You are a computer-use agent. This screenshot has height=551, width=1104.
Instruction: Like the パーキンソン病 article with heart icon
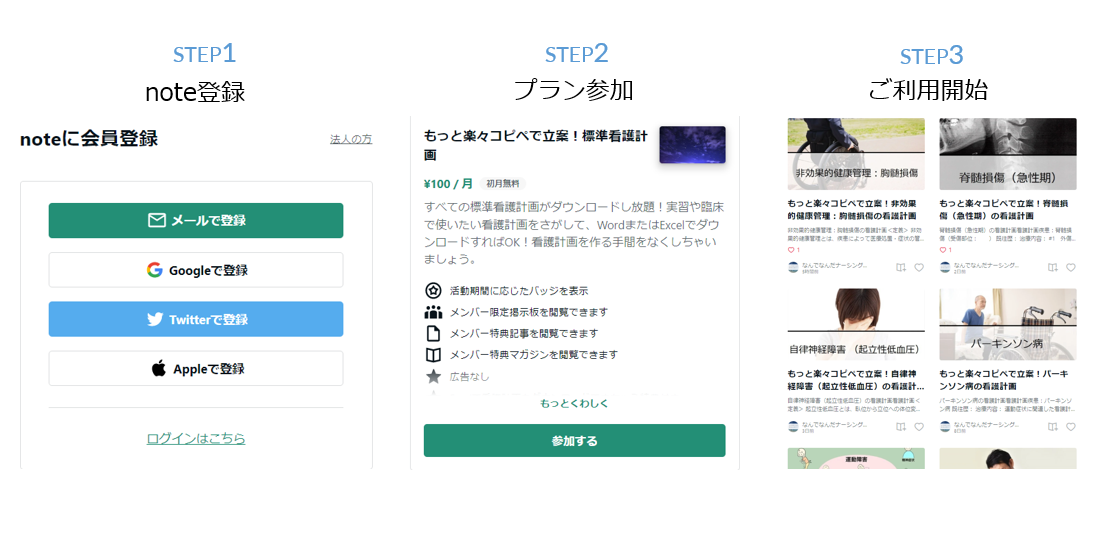(x=1070, y=426)
